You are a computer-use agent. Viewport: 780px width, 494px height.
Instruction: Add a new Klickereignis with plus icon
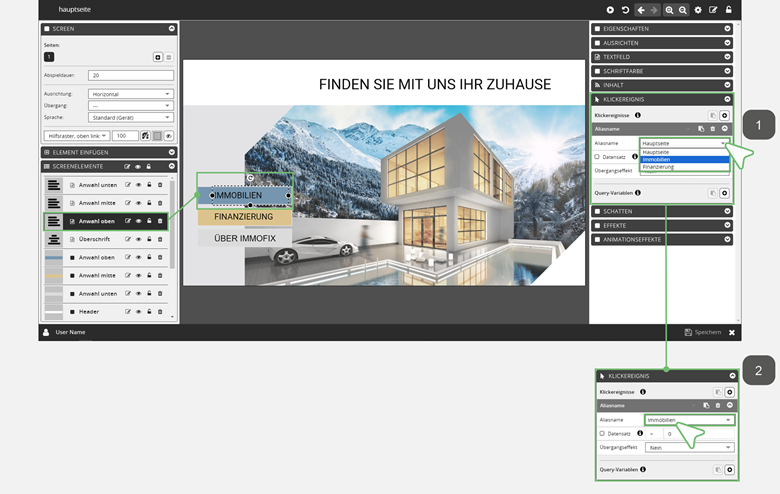coord(725,116)
